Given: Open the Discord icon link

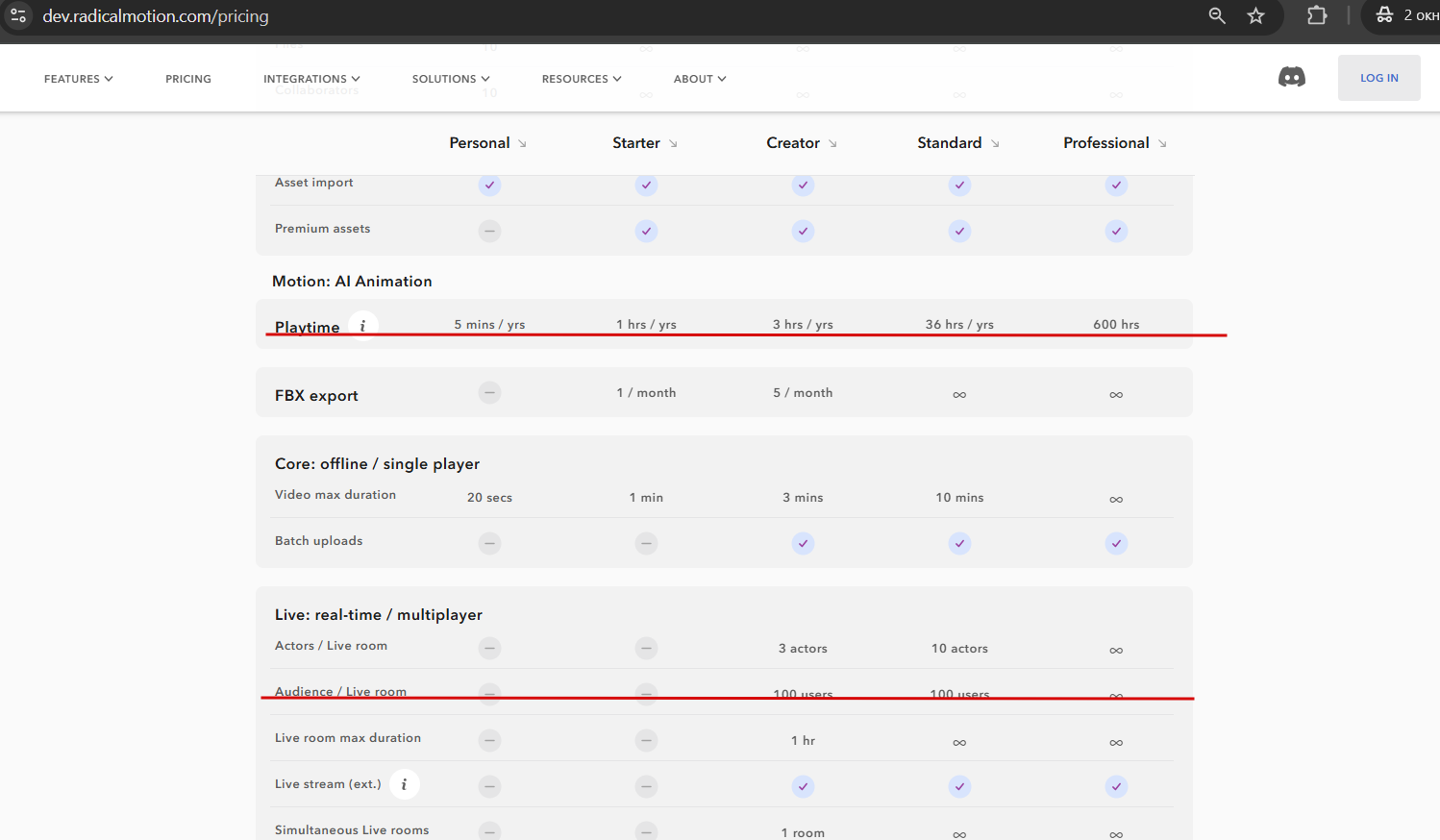Looking at the screenshot, I should (x=1291, y=78).
